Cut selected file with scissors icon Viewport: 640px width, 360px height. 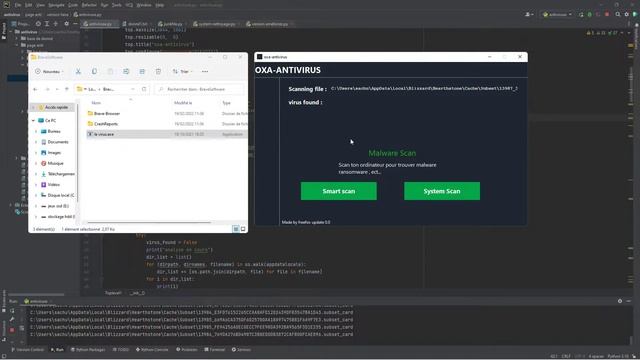pyautogui.click(x=78, y=71)
